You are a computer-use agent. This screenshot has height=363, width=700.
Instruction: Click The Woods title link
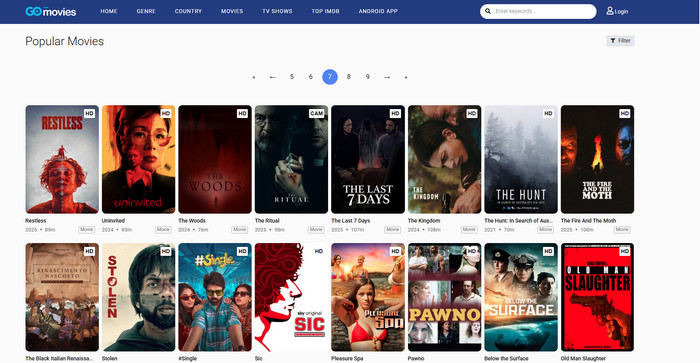point(192,221)
